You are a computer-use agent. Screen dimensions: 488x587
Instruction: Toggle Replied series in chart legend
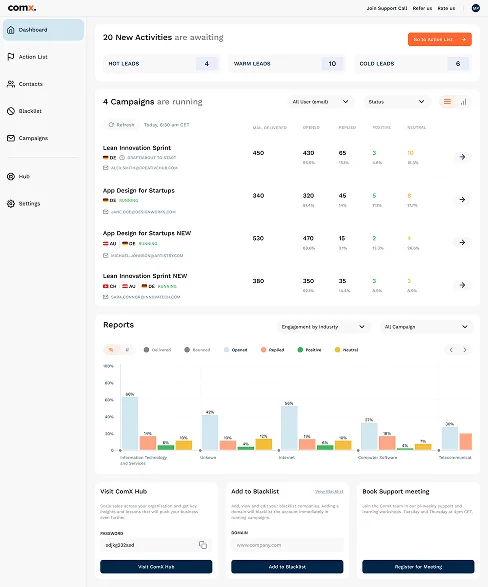(x=272, y=350)
